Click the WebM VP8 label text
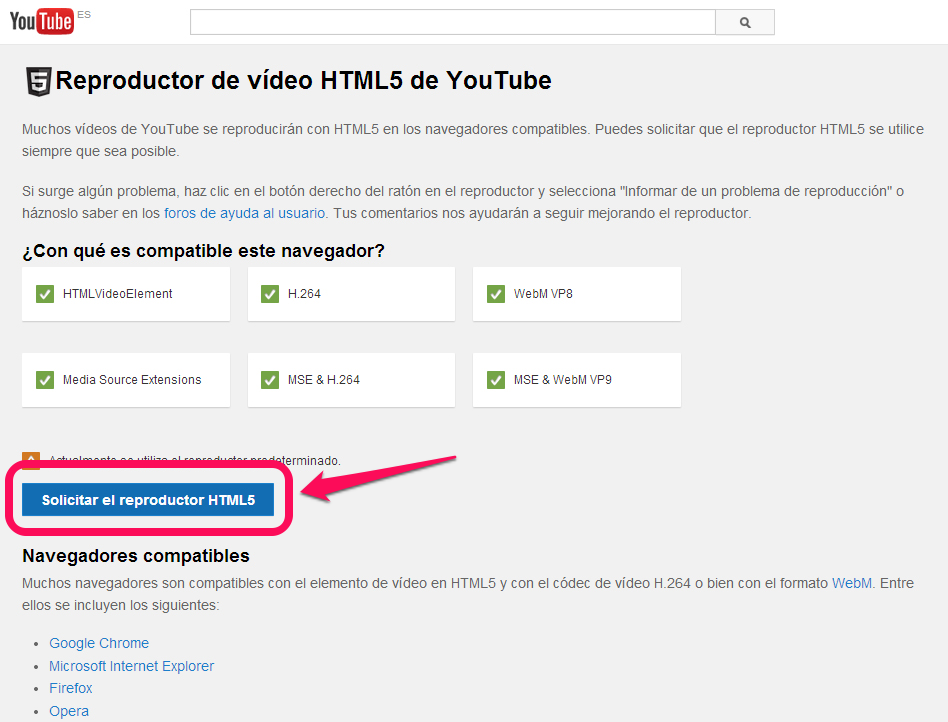This screenshot has width=948, height=722. [543, 294]
